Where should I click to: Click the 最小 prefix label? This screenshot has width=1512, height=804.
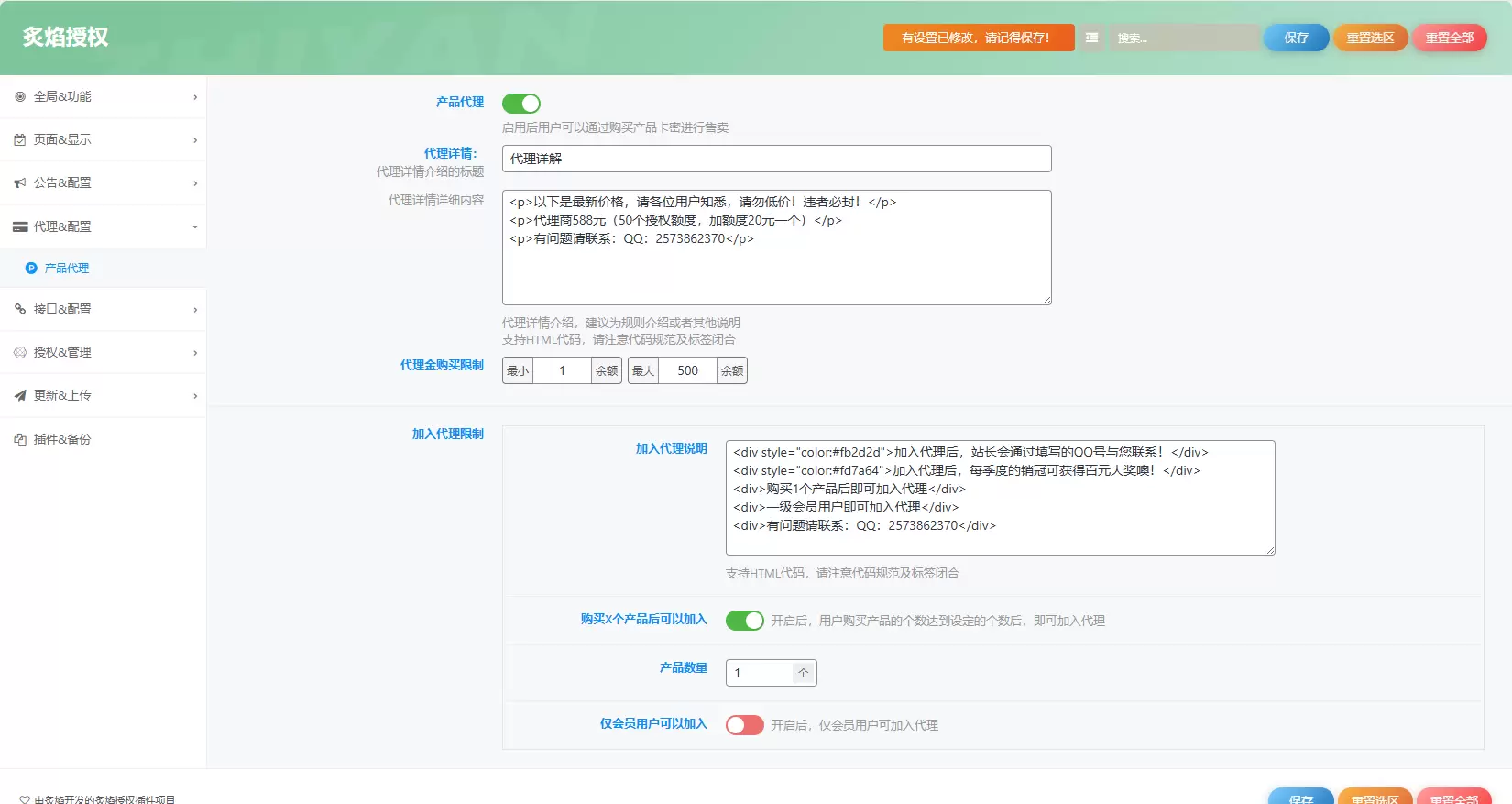coord(518,370)
